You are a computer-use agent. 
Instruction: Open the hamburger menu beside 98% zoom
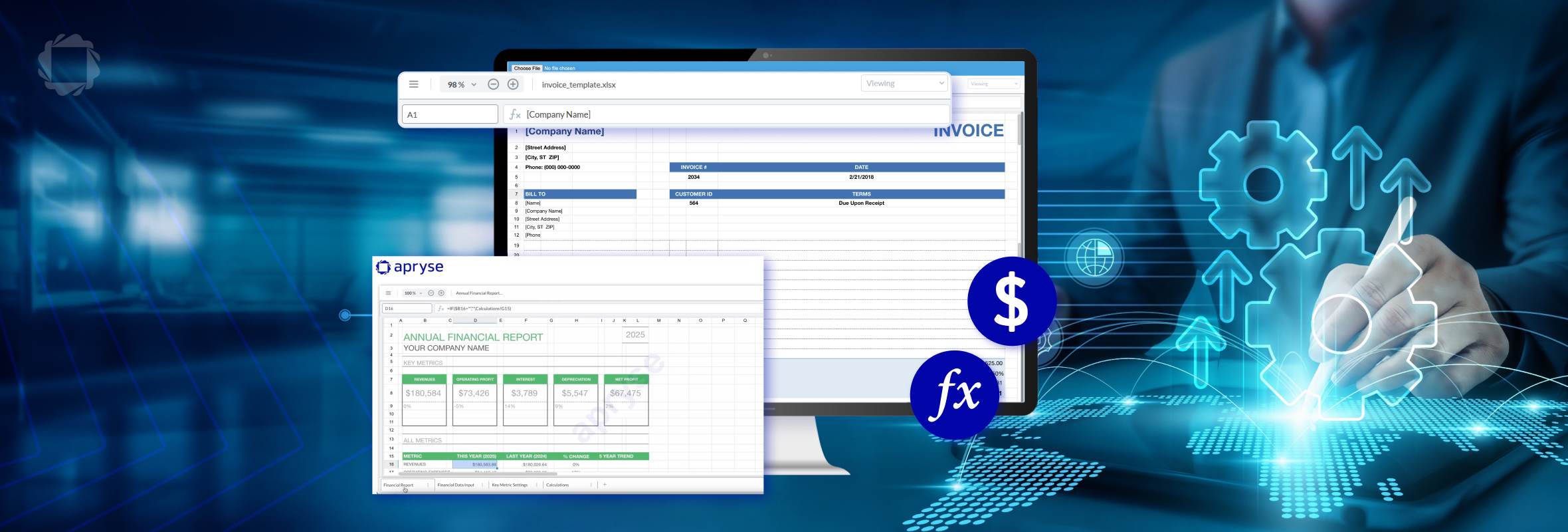(x=413, y=84)
